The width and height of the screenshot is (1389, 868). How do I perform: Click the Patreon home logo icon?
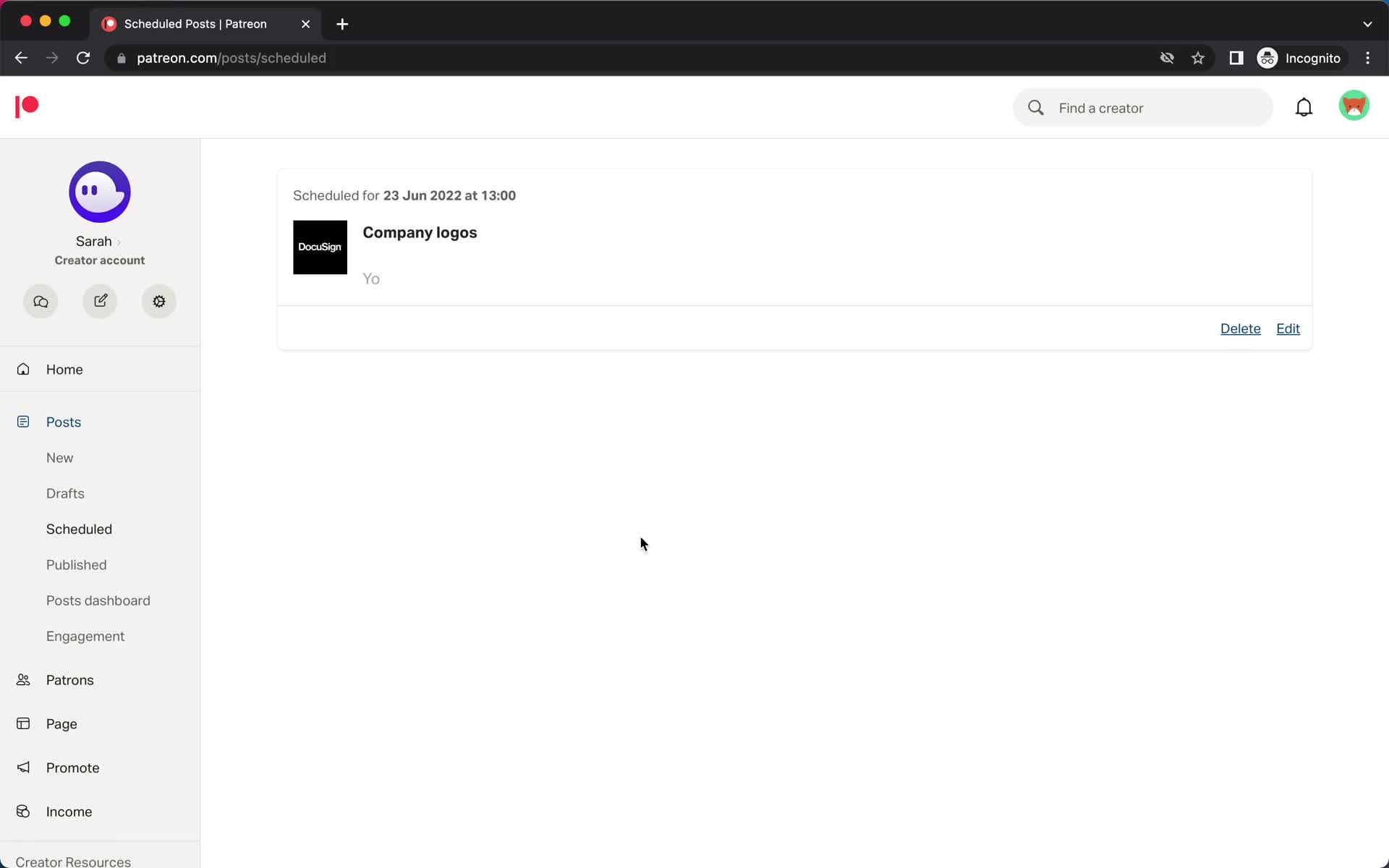[x=26, y=108]
